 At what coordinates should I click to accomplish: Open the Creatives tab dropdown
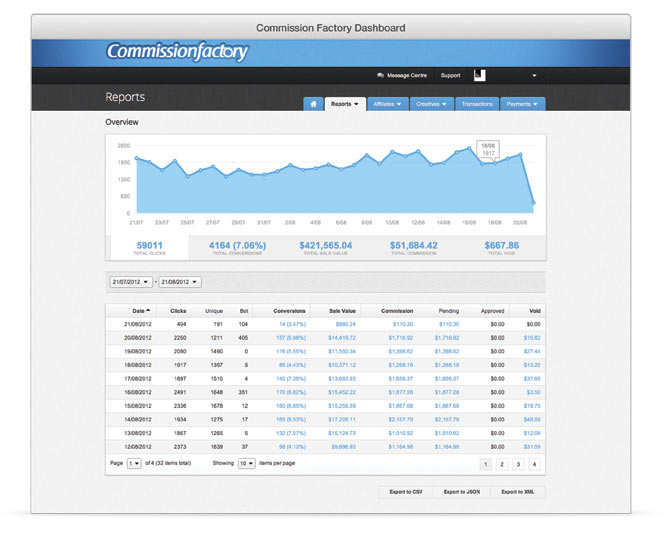[432, 104]
